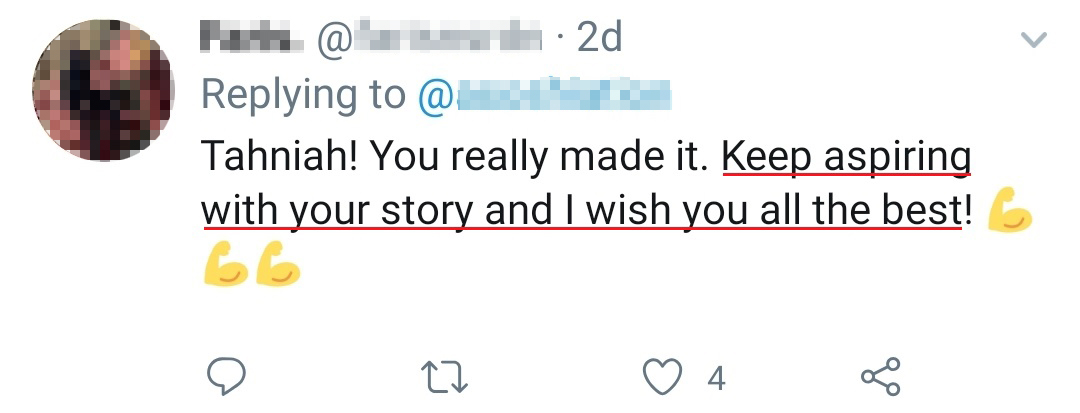The width and height of the screenshot is (1080, 413).
Task: Click the blurred display name of the author
Action: point(248,38)
